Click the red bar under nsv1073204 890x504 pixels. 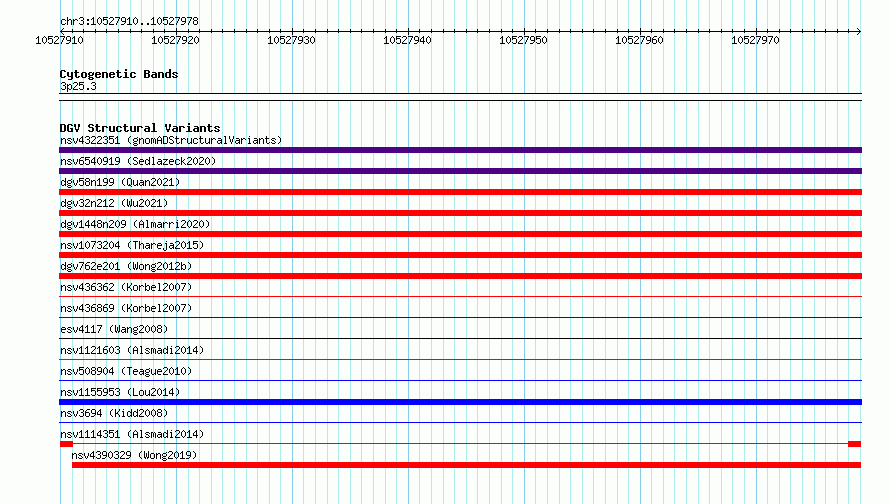460,255
